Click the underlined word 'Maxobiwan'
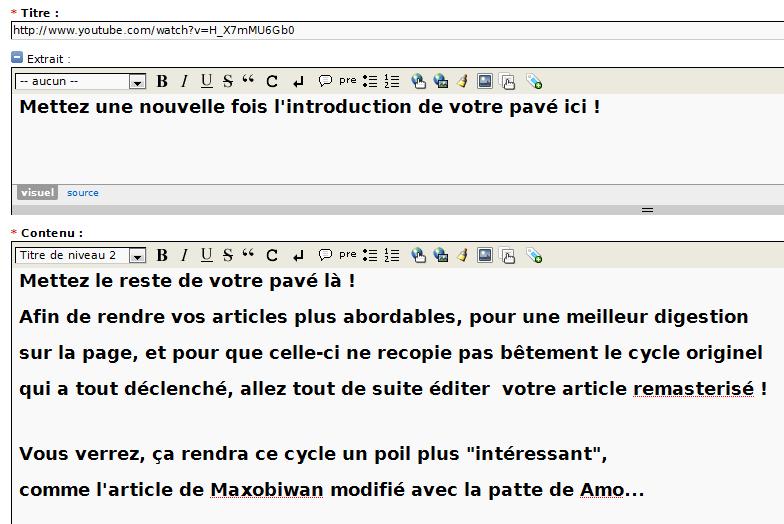This screenshot has width=784, height=524. (266, 490)
